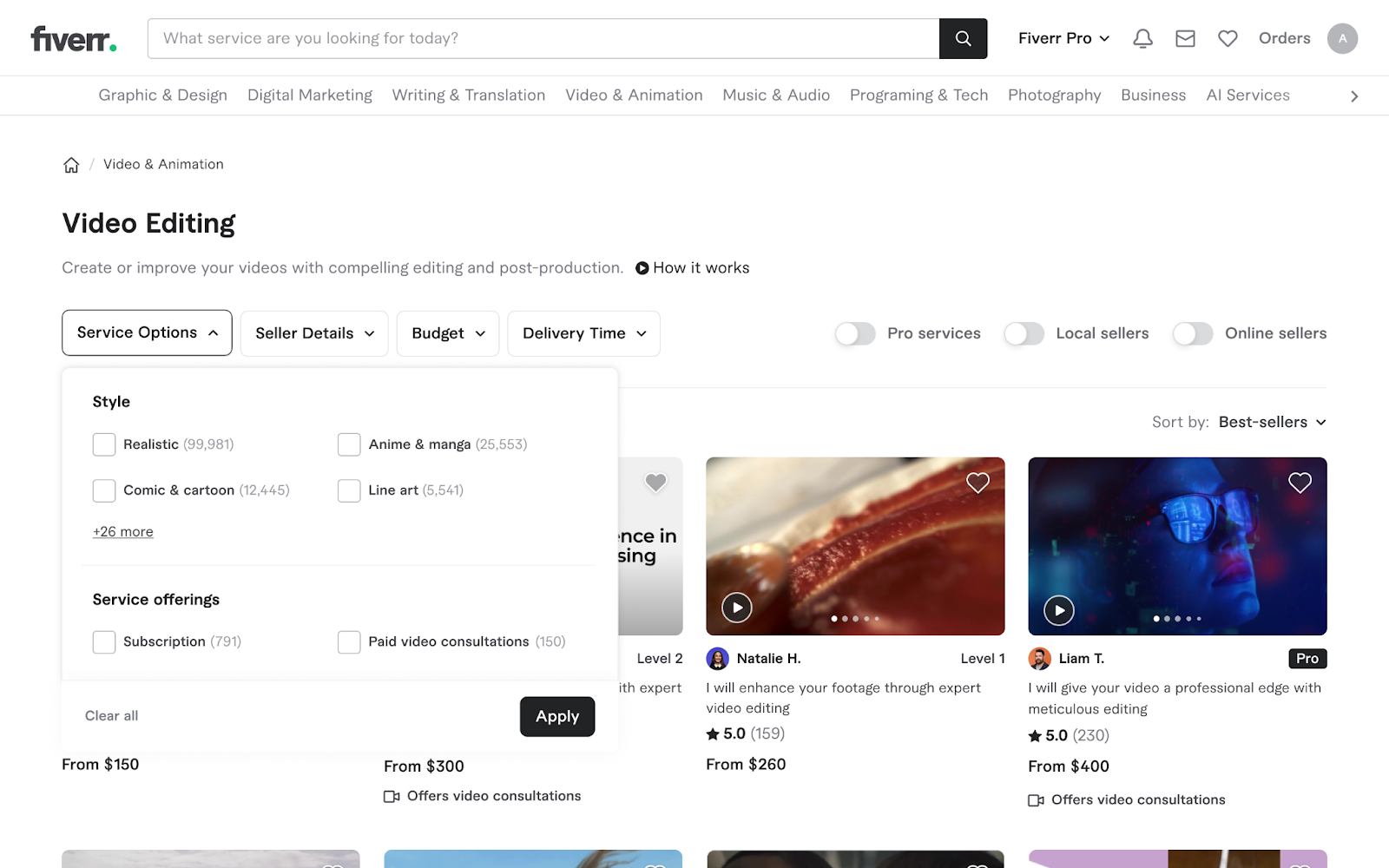Click the search magnifier button

pos(963,38)
